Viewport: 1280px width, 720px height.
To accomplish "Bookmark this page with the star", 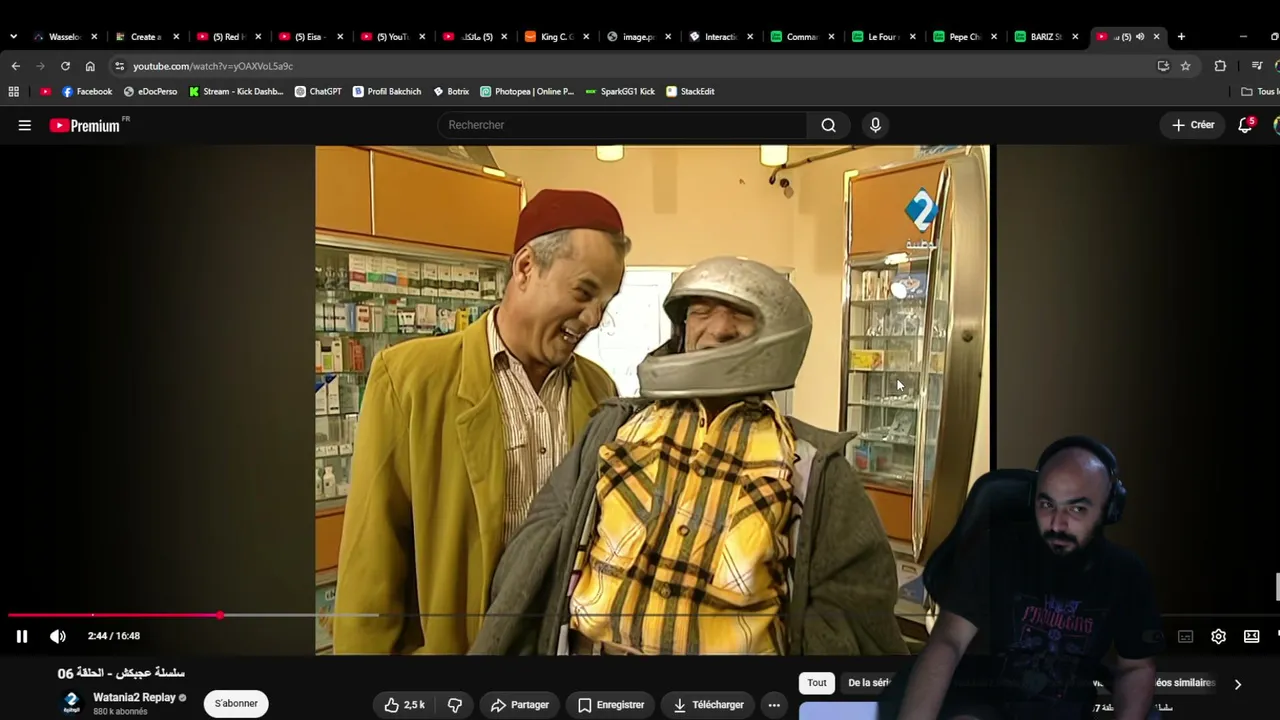I will click(x=1185, y=66).
